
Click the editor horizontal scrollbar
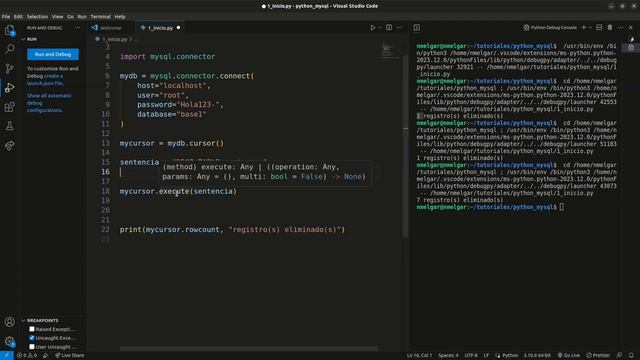248,349
